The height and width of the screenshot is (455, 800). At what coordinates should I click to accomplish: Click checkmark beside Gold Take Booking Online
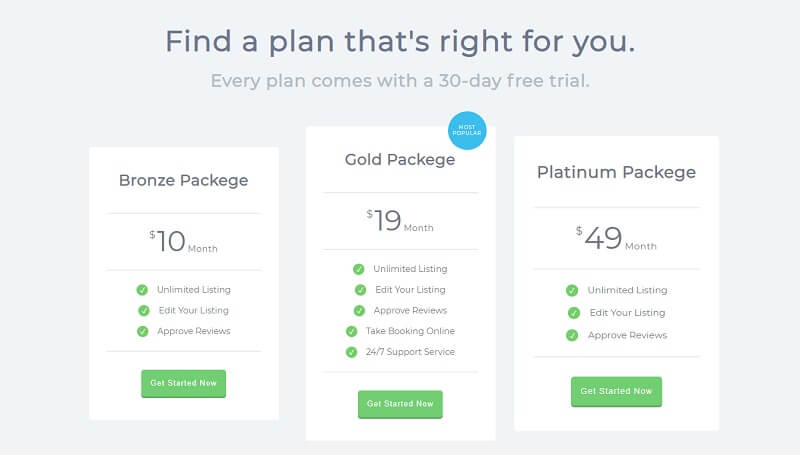[x=352, y=332]
